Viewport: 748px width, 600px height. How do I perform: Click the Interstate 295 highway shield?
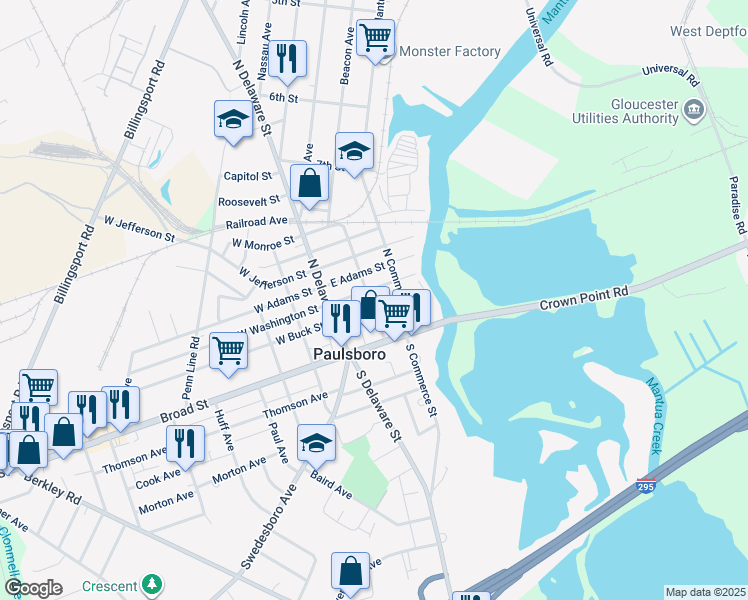pyautogui.click(x=646, y=485)
